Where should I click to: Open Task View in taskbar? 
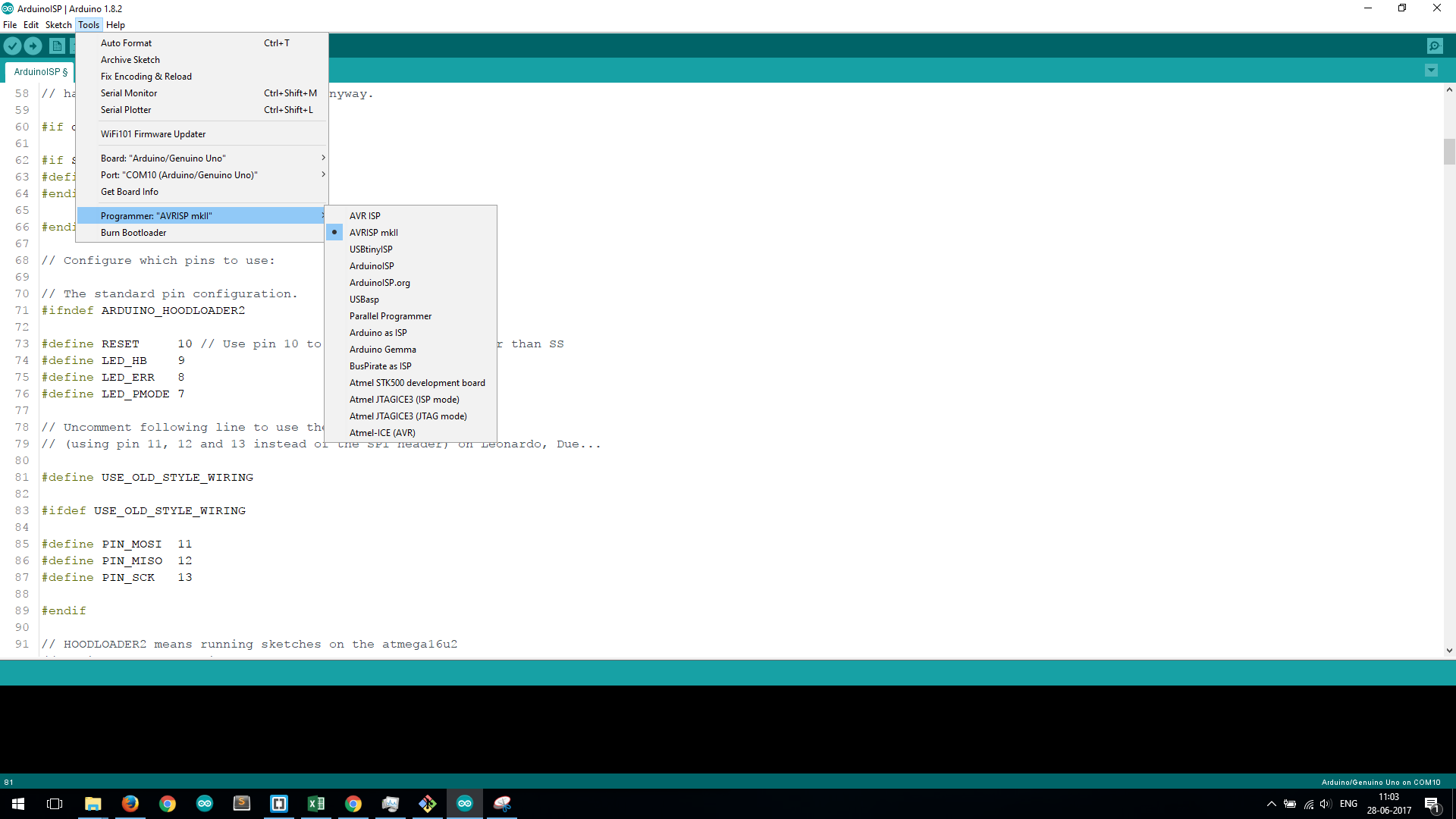click(55, 804)
